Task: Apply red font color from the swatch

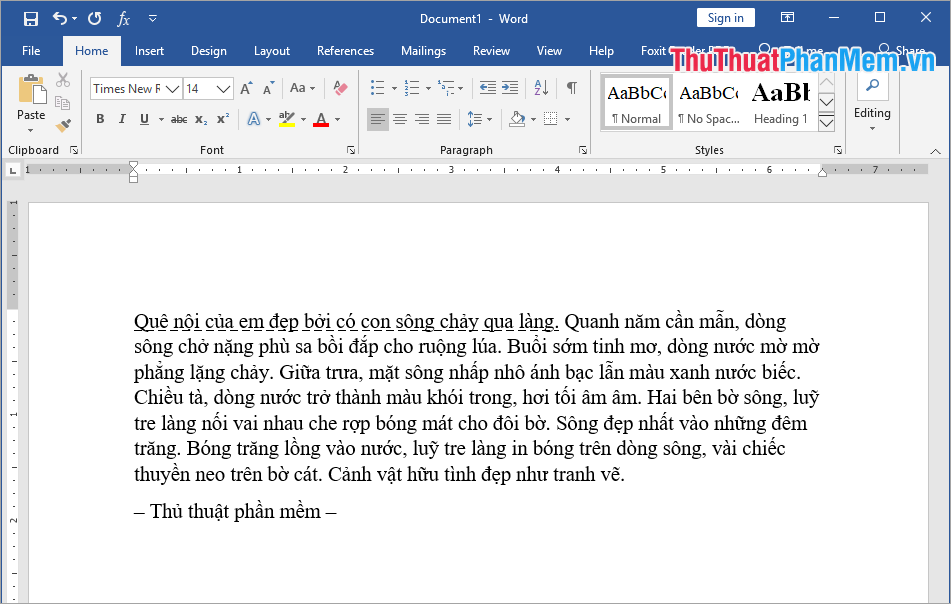Action: (320, 119)
